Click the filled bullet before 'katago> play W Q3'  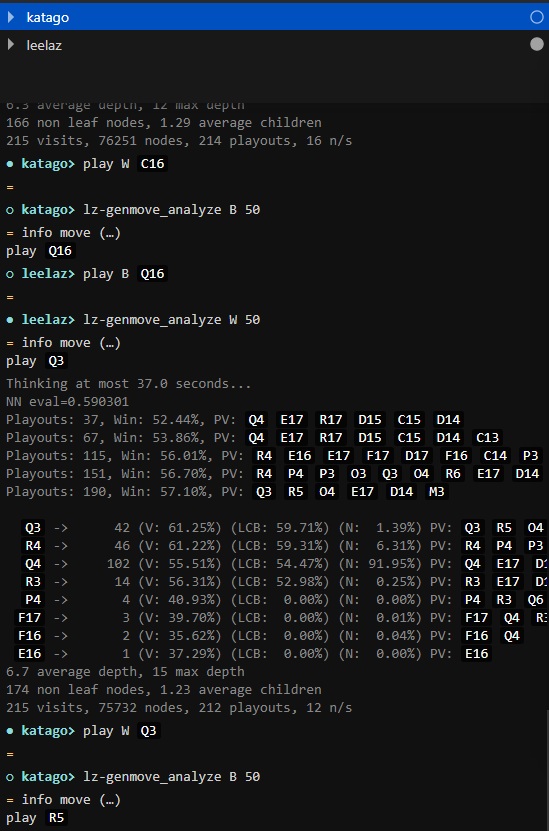(x=10, y=731)
